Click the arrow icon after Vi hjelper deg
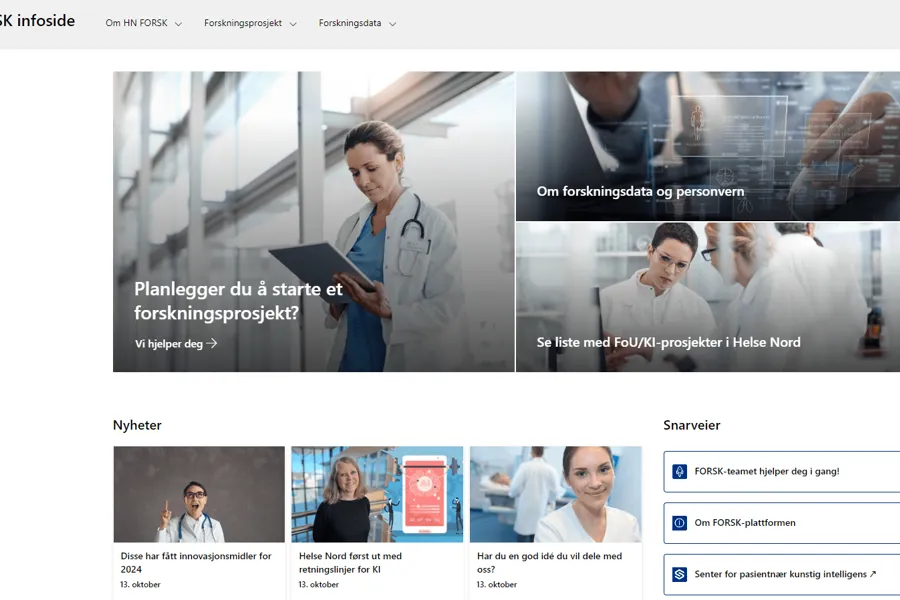 click(x=212, y=344)
